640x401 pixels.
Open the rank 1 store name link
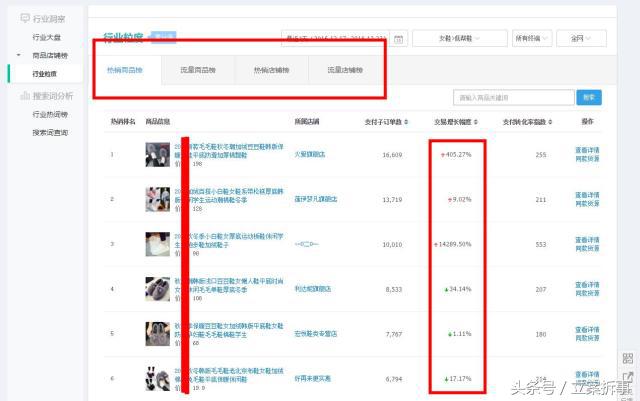[310, 154]
